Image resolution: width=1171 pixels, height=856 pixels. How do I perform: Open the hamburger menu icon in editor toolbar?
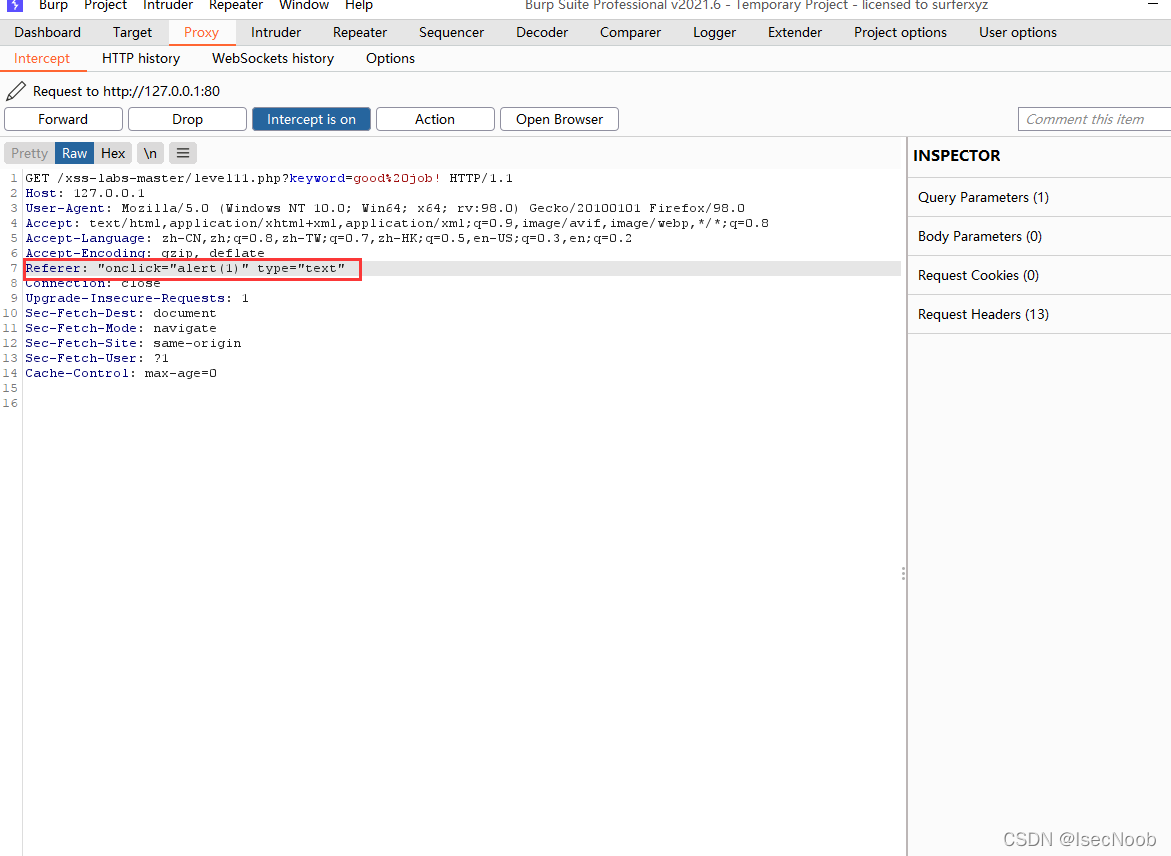[x=183, y=153]
